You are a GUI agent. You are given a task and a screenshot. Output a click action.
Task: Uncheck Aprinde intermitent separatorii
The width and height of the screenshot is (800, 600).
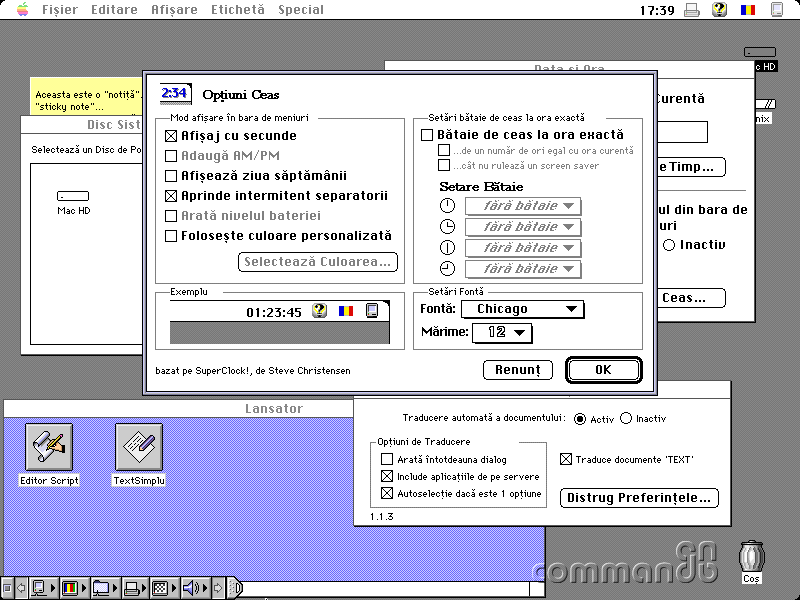(171, 196)
